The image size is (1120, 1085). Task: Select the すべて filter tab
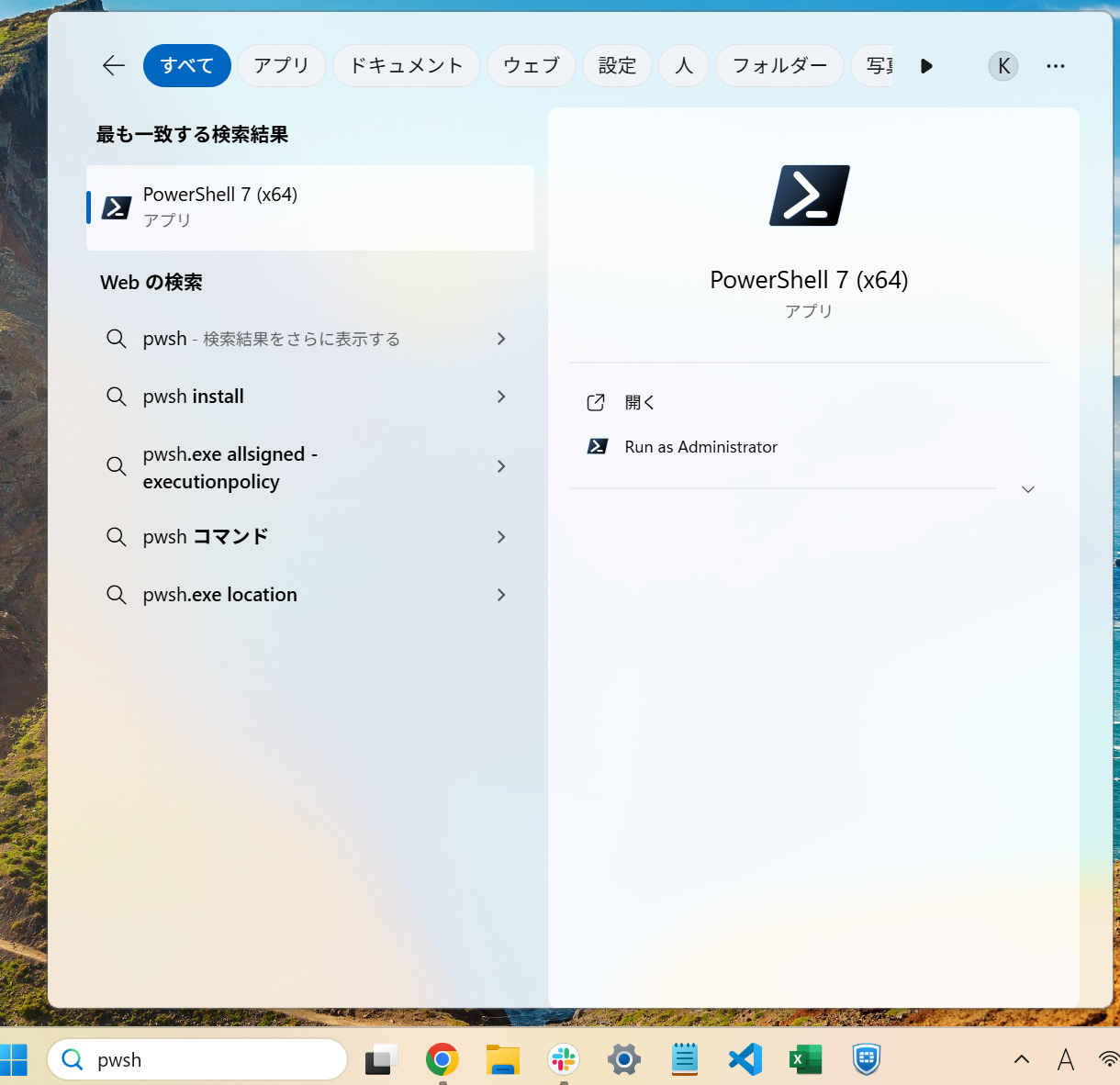[x=187, y=65]
